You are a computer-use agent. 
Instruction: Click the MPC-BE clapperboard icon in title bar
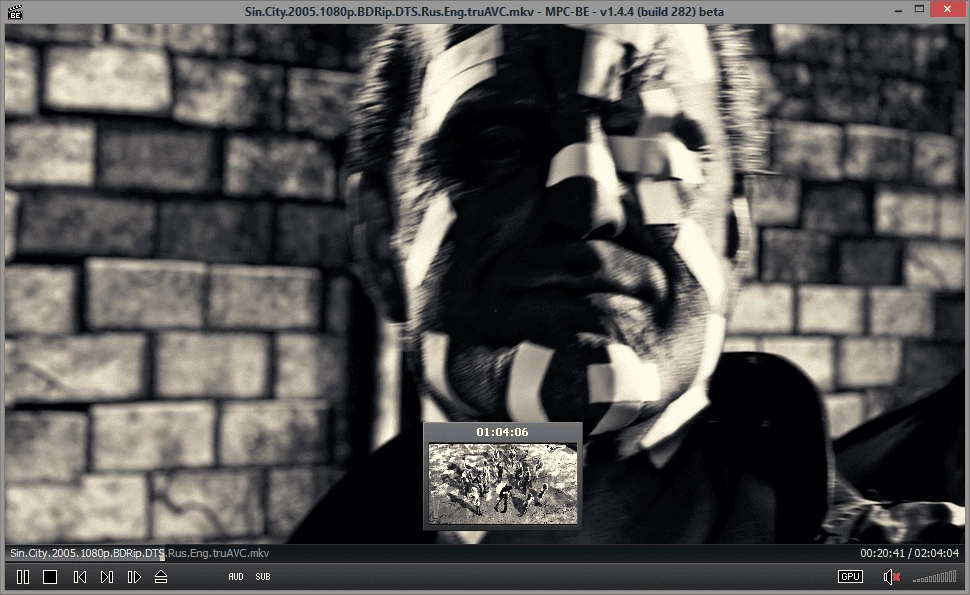point(15,11)
